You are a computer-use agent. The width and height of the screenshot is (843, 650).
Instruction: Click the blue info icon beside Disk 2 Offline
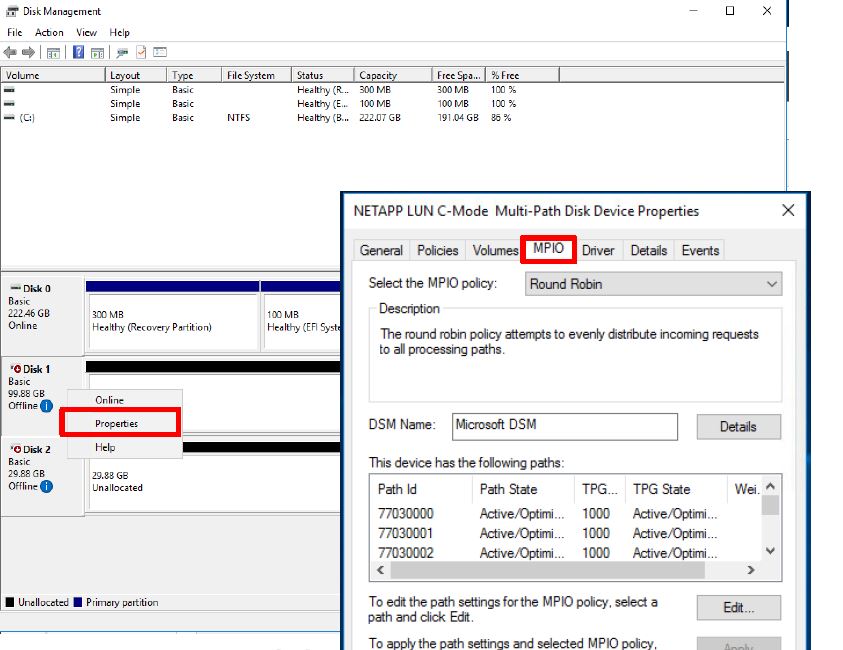[46, 486]
